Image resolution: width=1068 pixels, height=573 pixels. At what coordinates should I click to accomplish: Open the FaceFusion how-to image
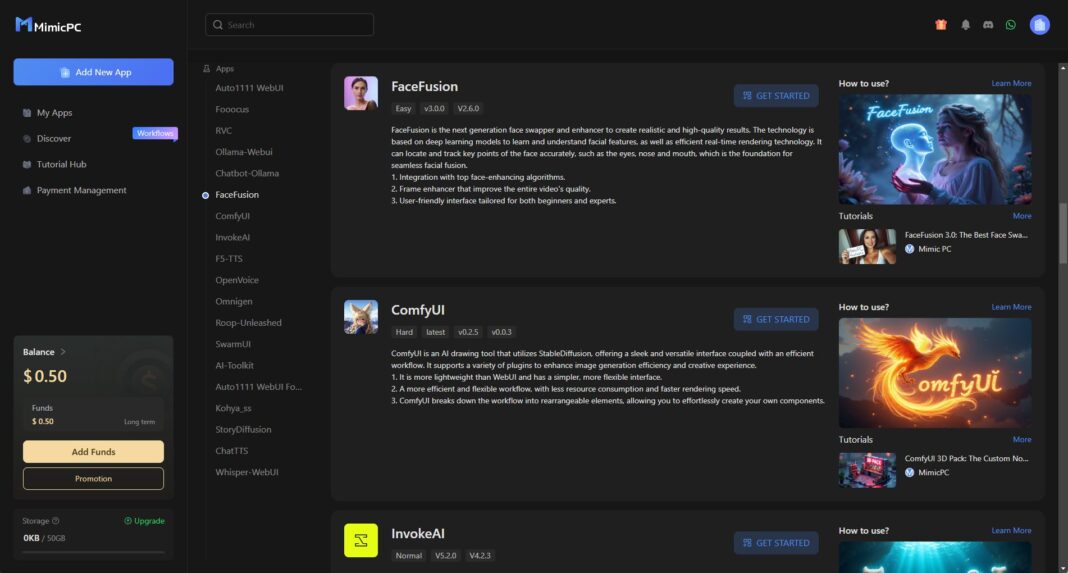click(x=934, y=149)
